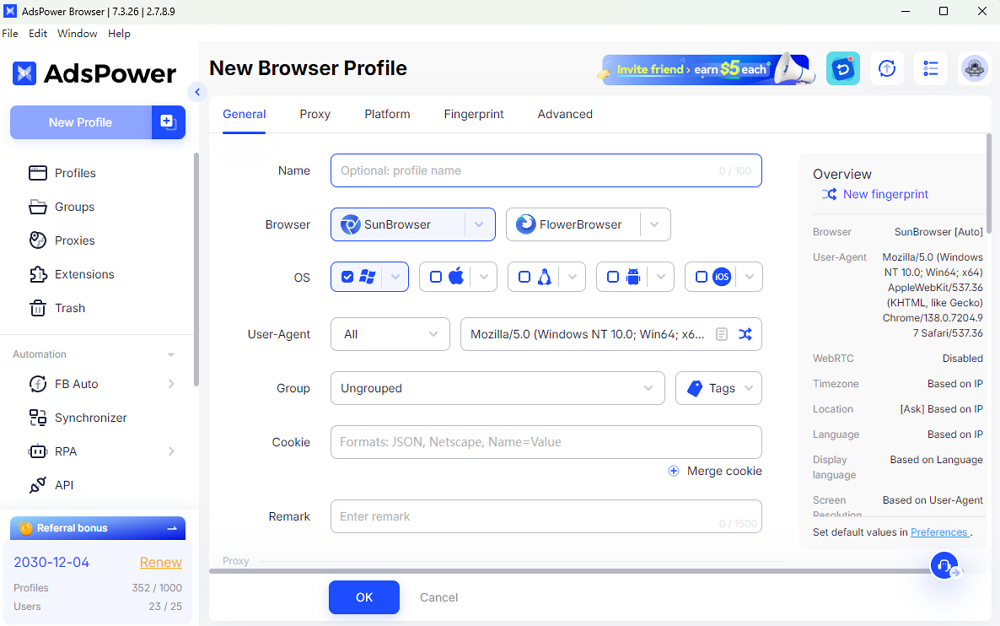Image resolution: width=1000 pixels, height=626 pixels.
Task: Click the profile Name input field
Action: pyautogui.click(x=546, y=170)
